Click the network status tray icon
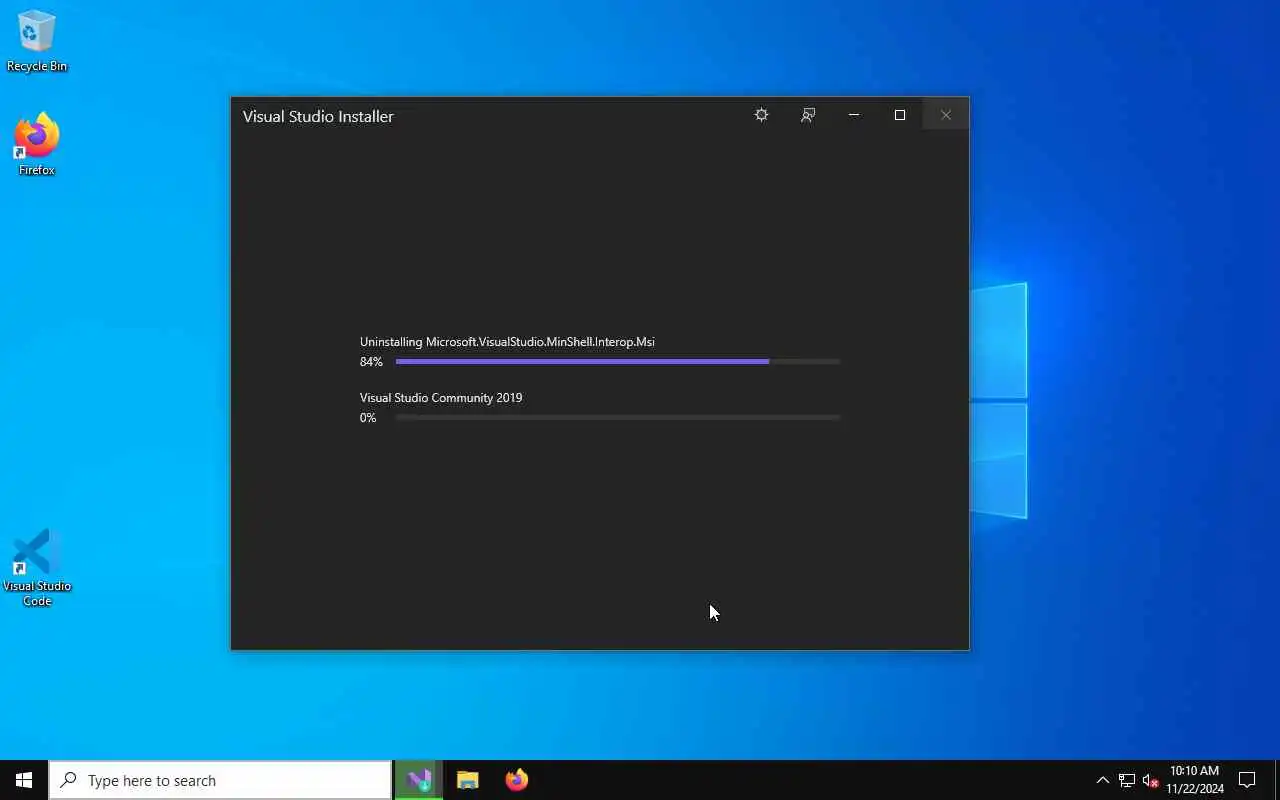This screenshot has height=800, width=1280. coord(1126,780)
